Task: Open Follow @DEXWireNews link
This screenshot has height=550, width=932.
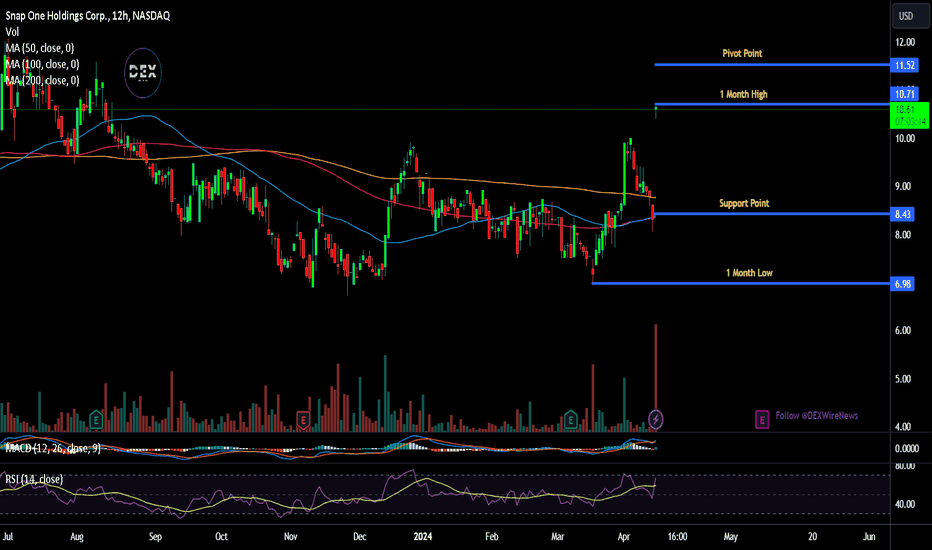Action: coord(817,416)
